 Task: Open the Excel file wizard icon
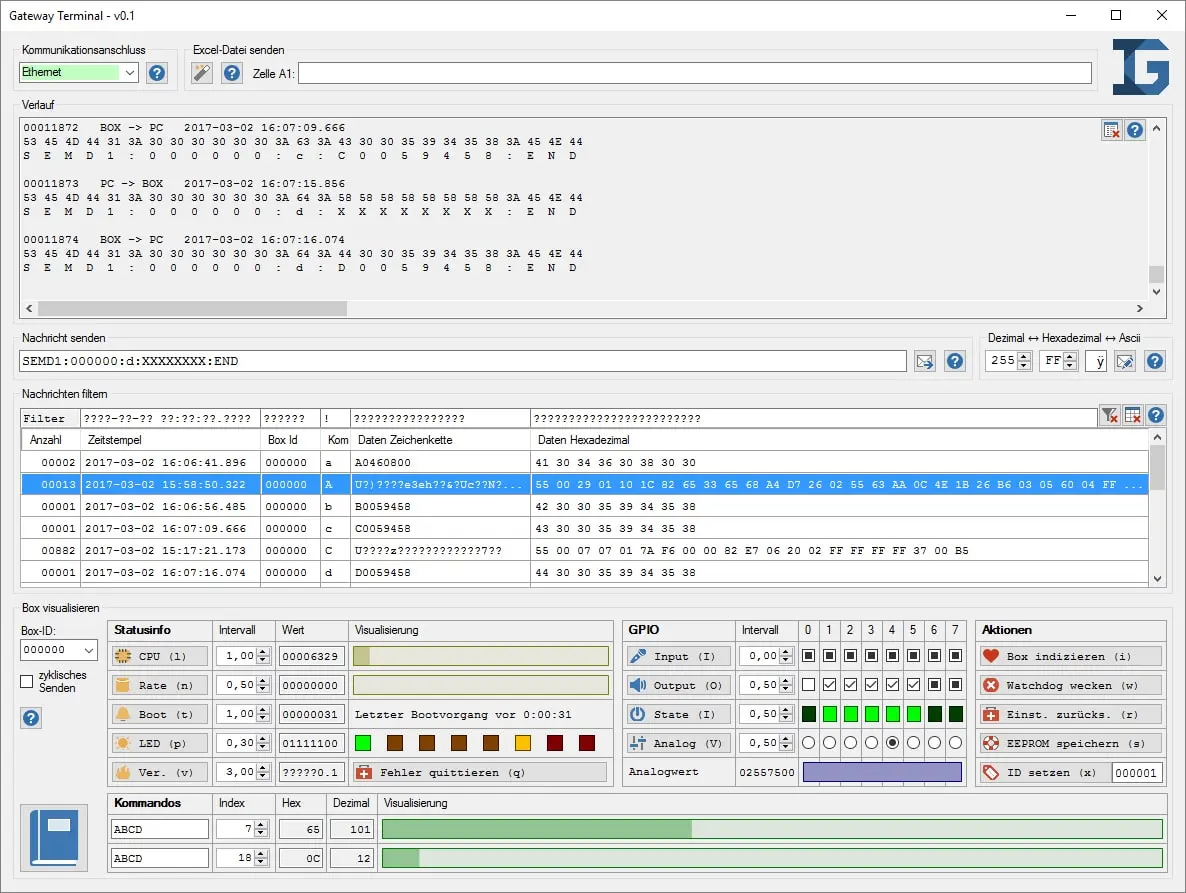[200, 72]
